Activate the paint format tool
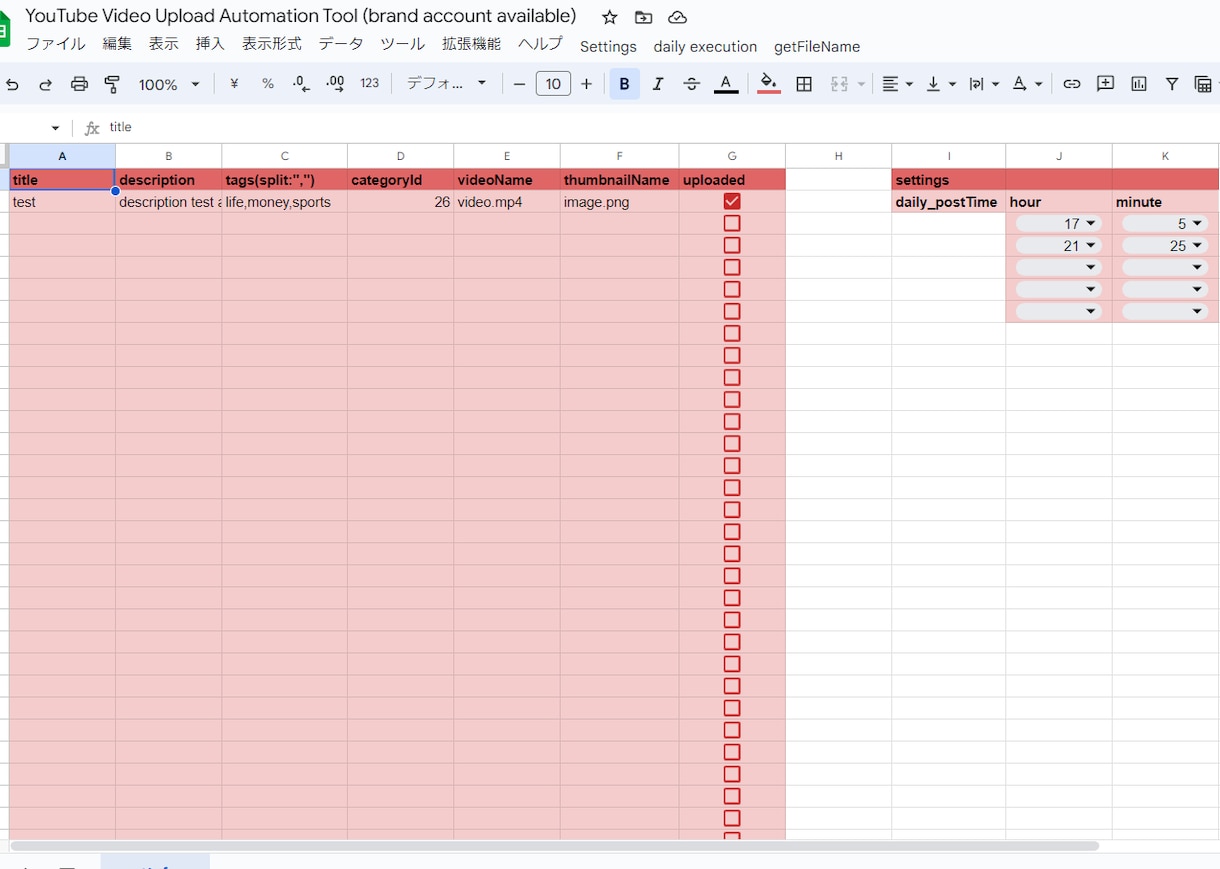The height and width of the screenshot is (869, 1220). [112, 84]
